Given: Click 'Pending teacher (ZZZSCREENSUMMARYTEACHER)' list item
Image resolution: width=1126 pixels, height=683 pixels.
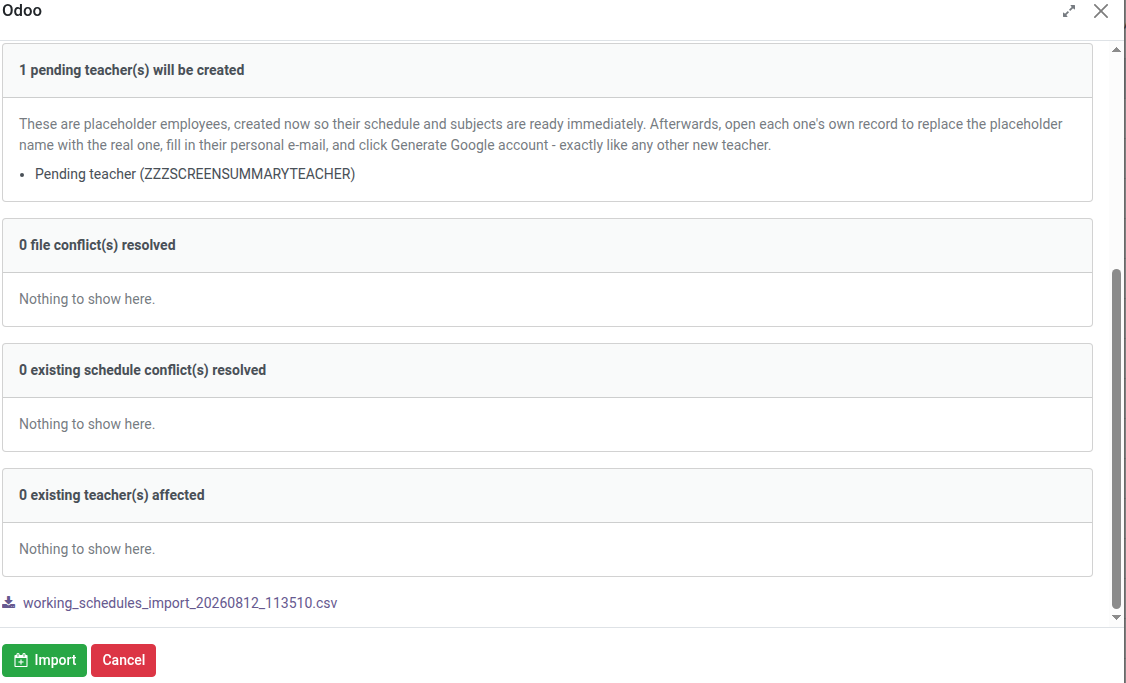Looking at the screenshot, I should coord(195,174).
